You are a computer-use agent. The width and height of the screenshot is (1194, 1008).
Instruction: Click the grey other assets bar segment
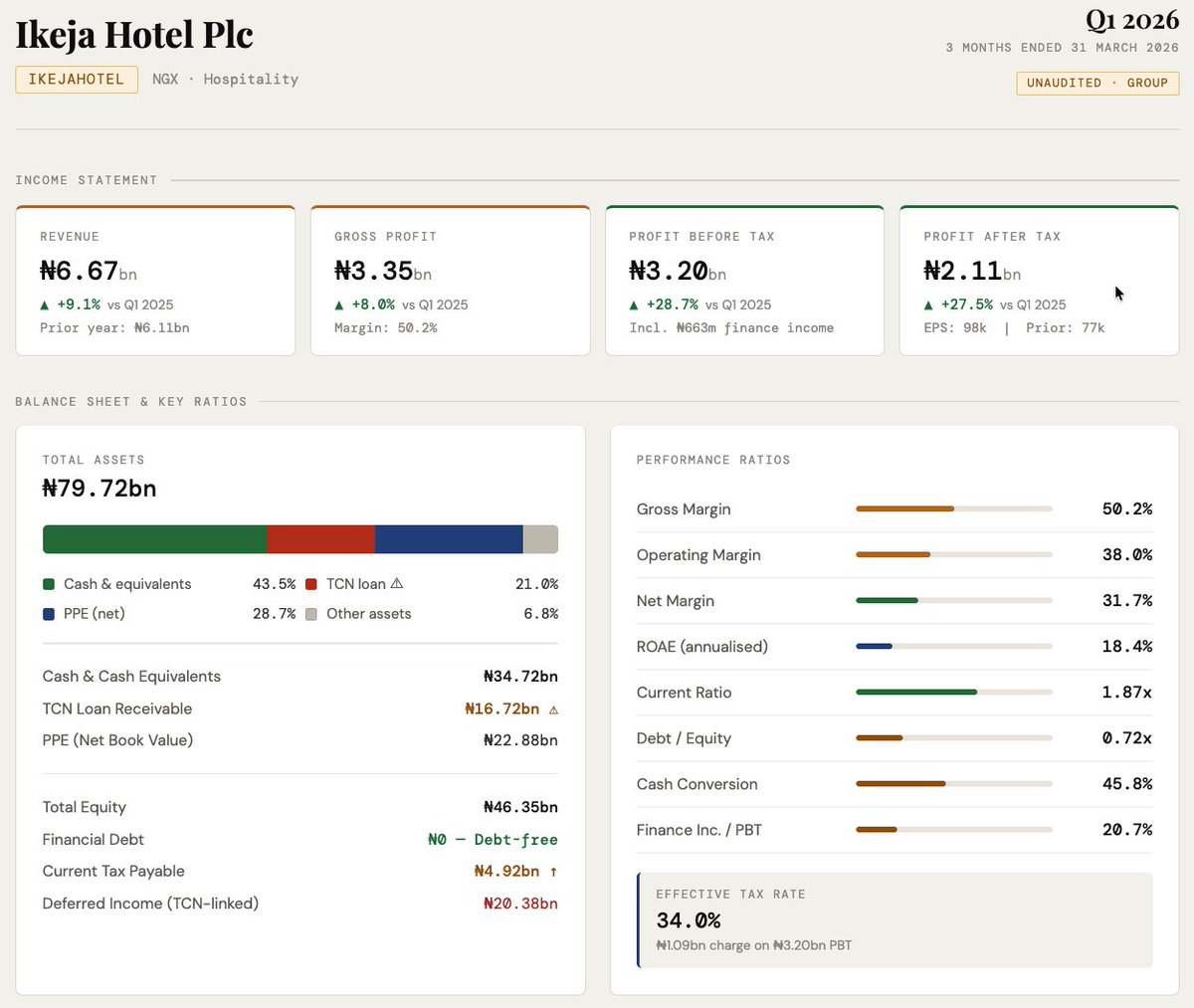pos(540,539)
